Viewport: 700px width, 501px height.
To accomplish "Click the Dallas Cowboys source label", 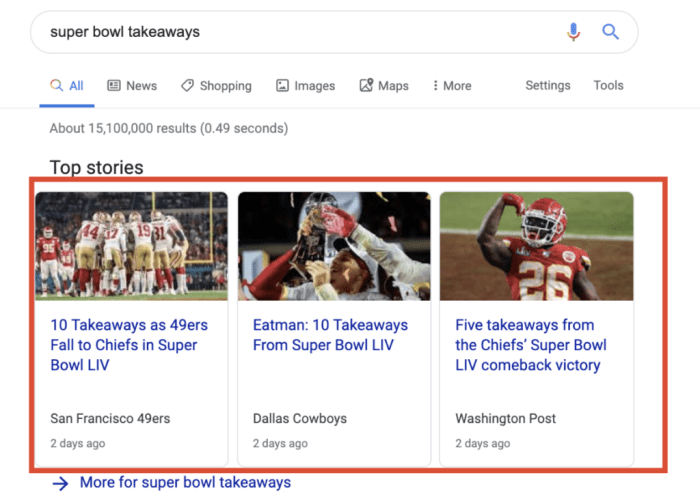I will coord(300,418).
